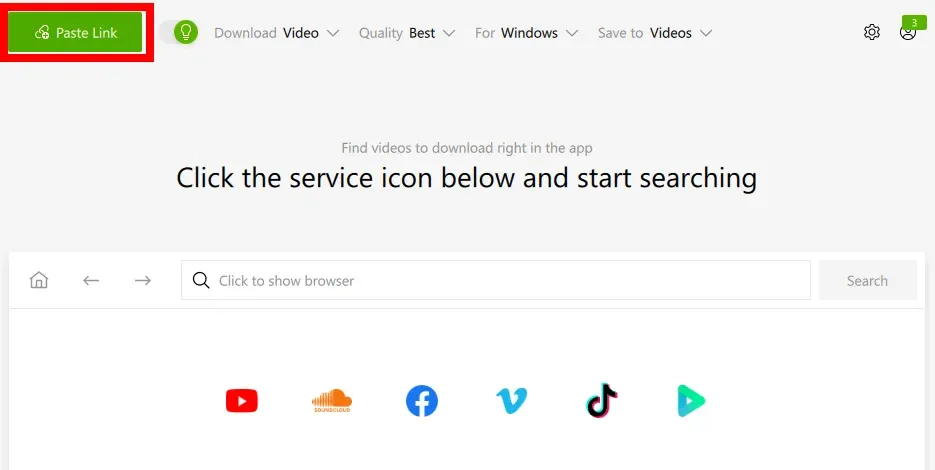Viewport: 935px width, 470px height.
Task: Toggle the smart mode lightbulb switch
Action: (x=178, y=32)
